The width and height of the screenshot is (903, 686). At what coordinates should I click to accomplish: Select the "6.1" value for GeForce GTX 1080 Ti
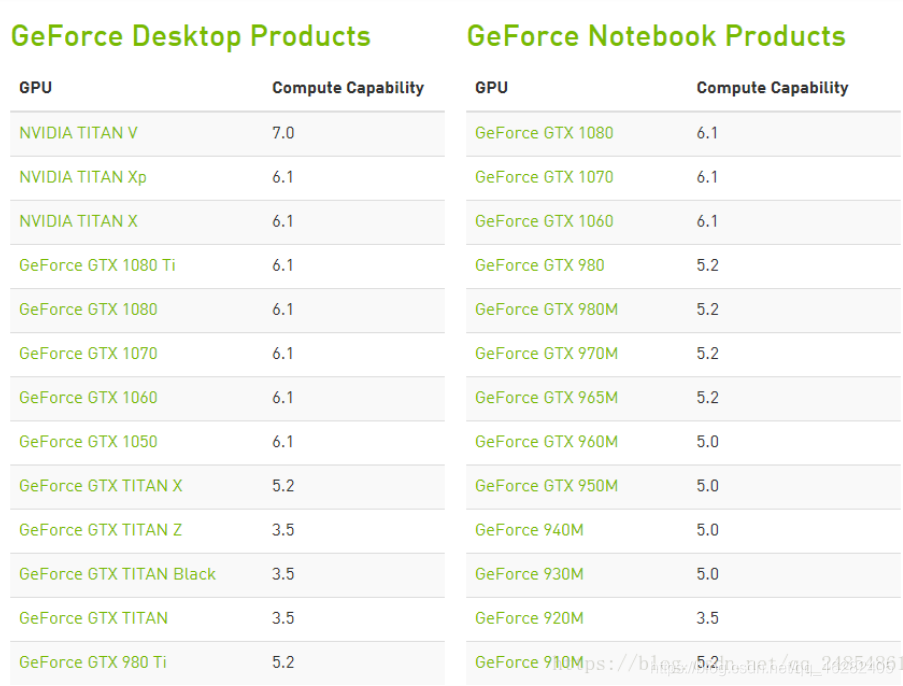(x=283, y=266)
